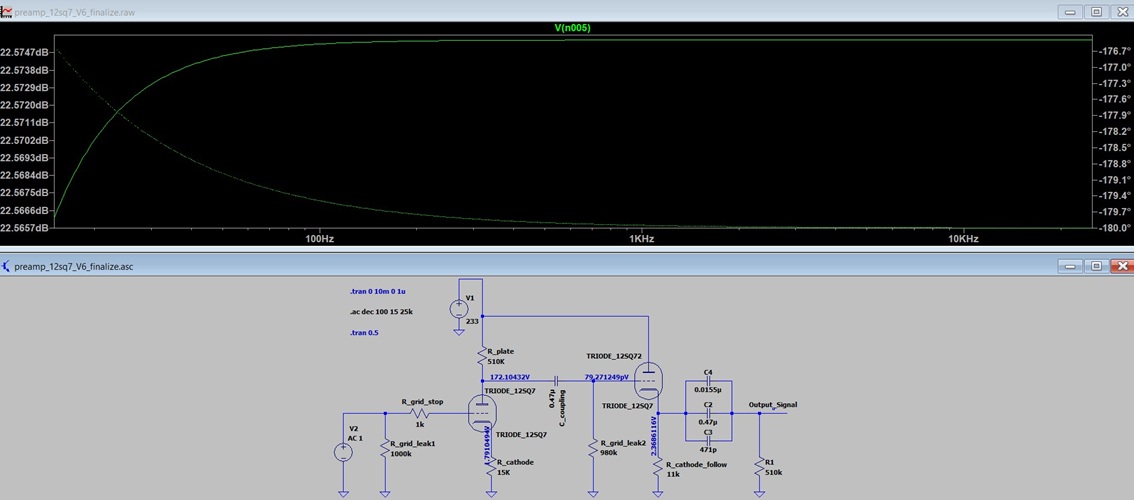Select the first TRIODE_12SQ7 tube symbol
The image size is (1134, 500).
coord(484,412)
